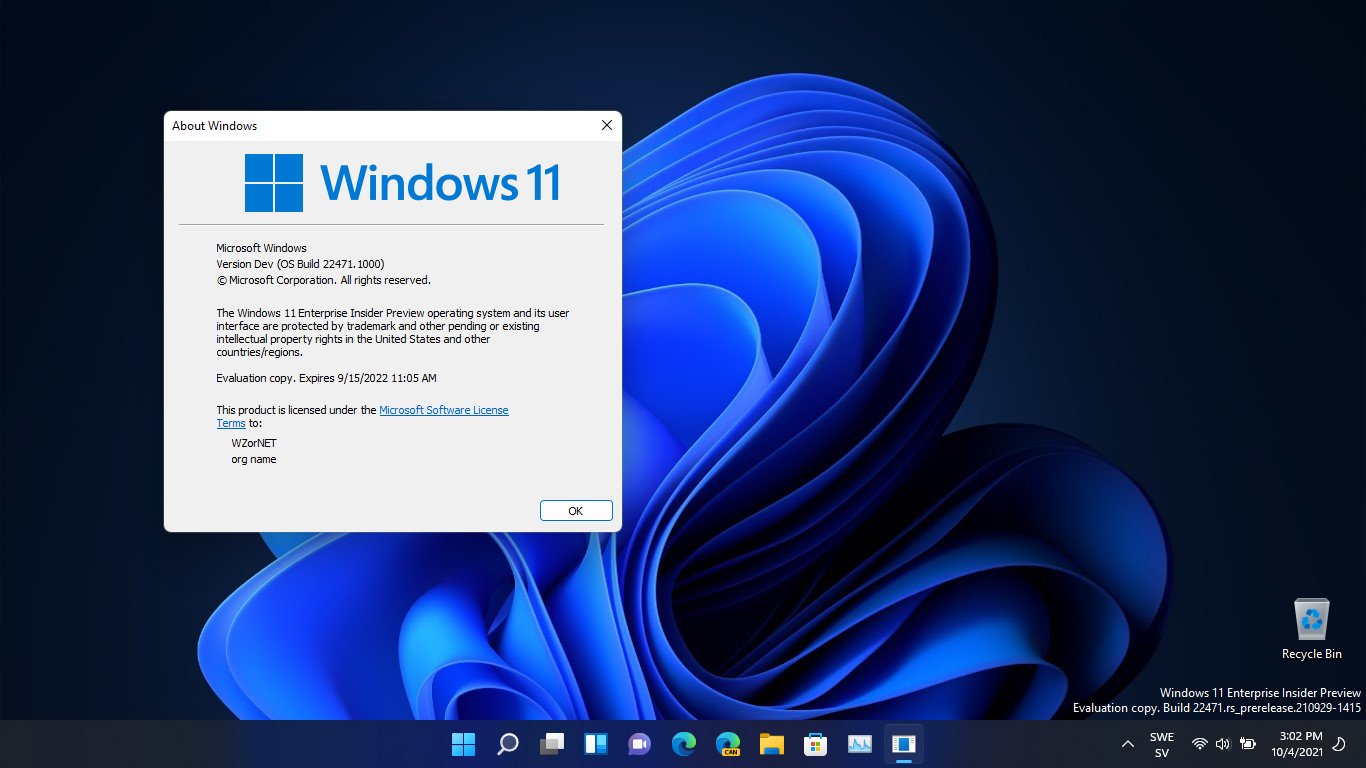The height and width of the screenshot is (768, 1366).
Task: Open Task View from taskbar
Action: 552,744
